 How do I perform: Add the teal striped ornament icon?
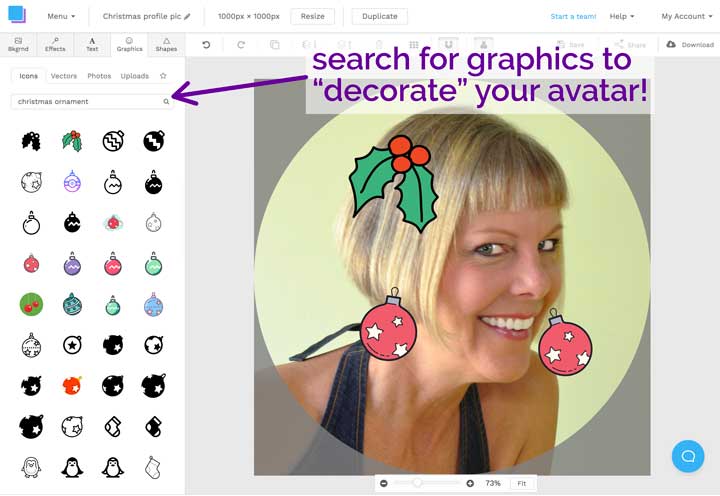(x=72, y=304)
